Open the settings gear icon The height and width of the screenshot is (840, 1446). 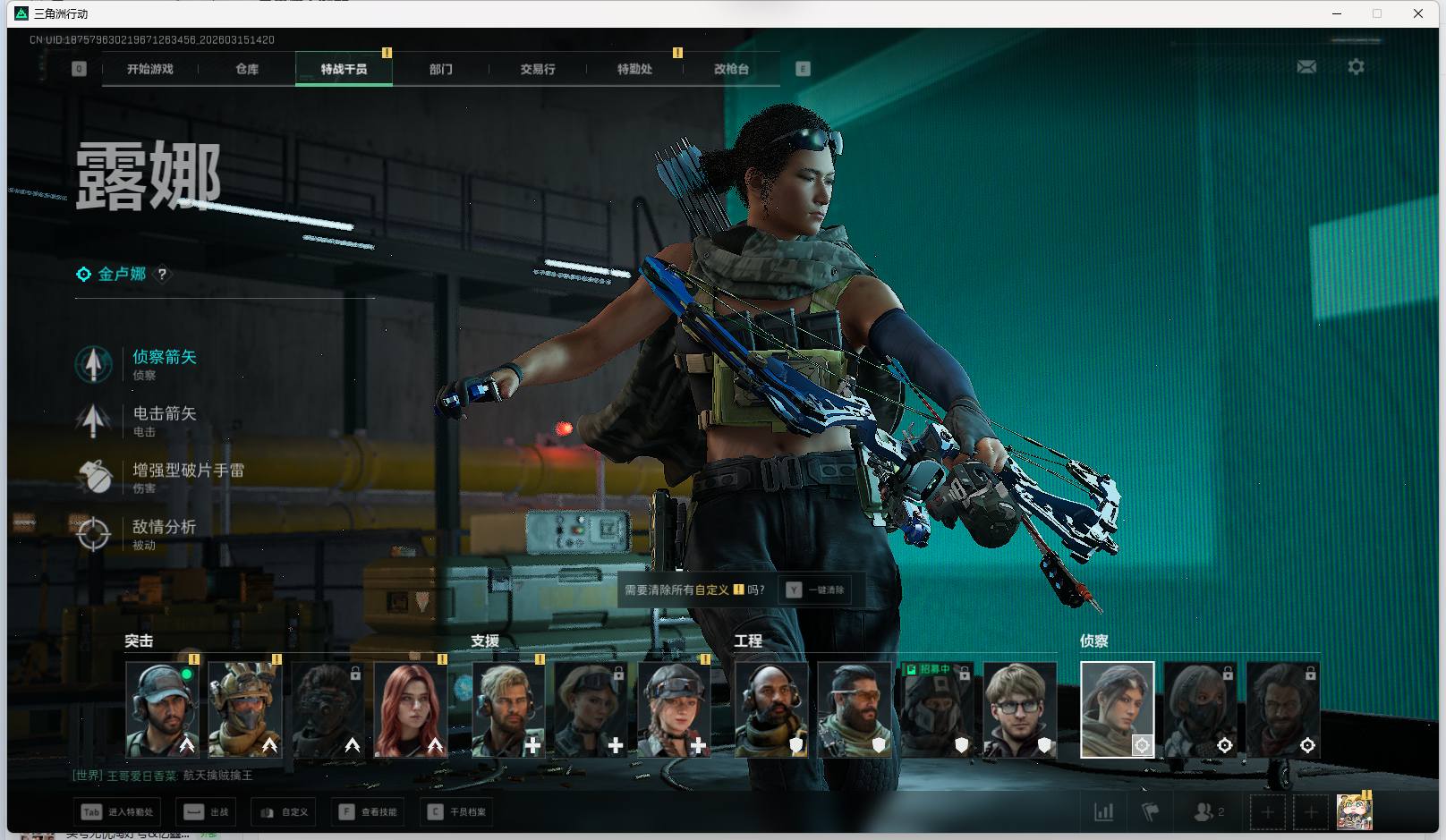(x=1356, y=67)
